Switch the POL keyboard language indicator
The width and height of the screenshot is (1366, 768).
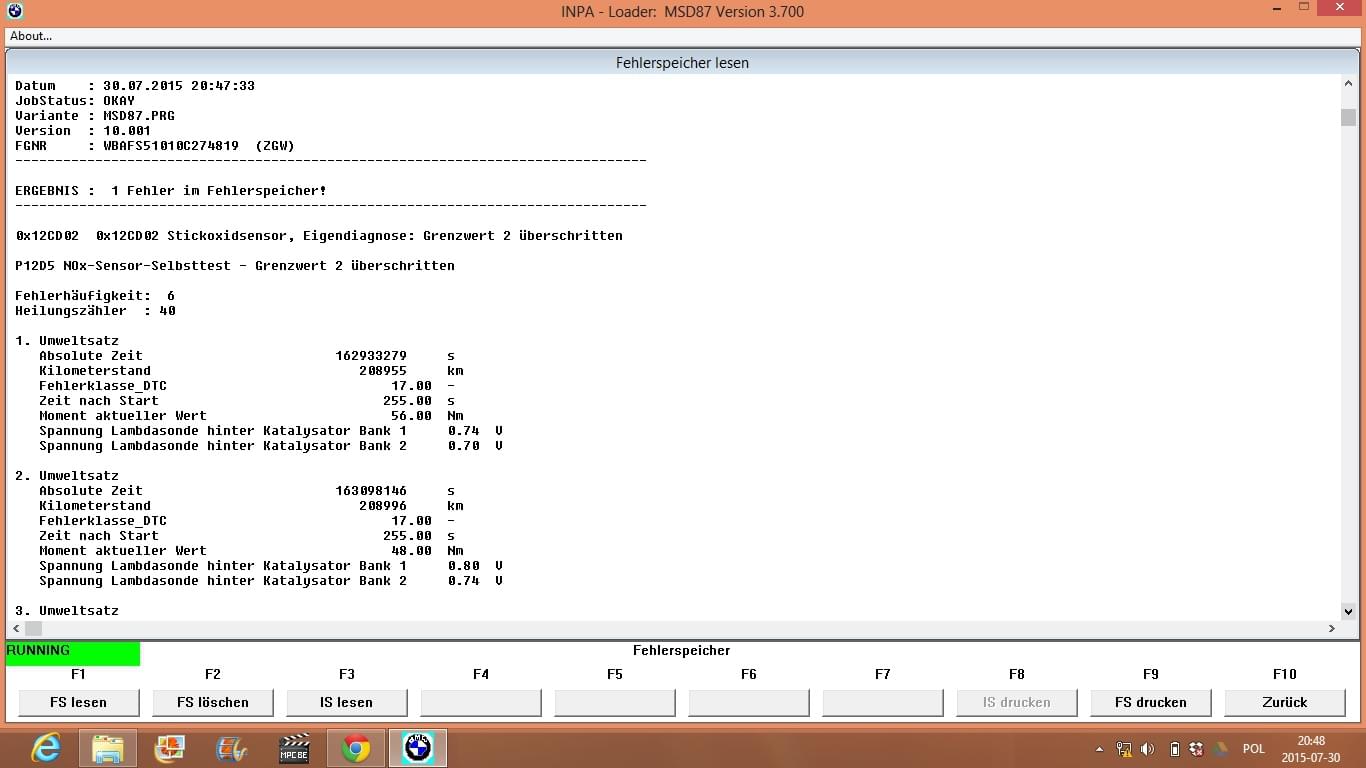1253,748
